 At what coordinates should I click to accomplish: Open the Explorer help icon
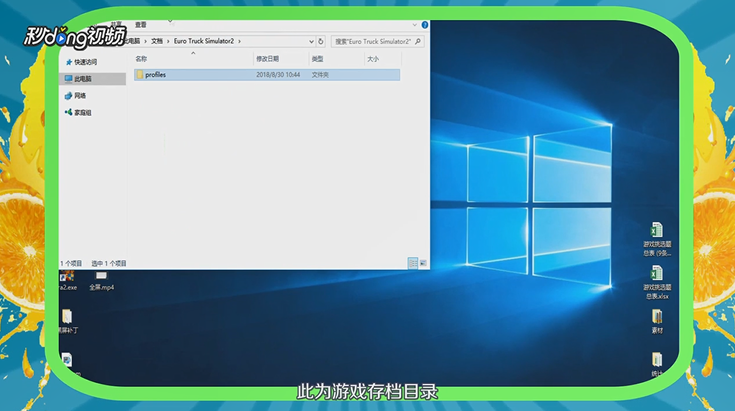(425, 25)
